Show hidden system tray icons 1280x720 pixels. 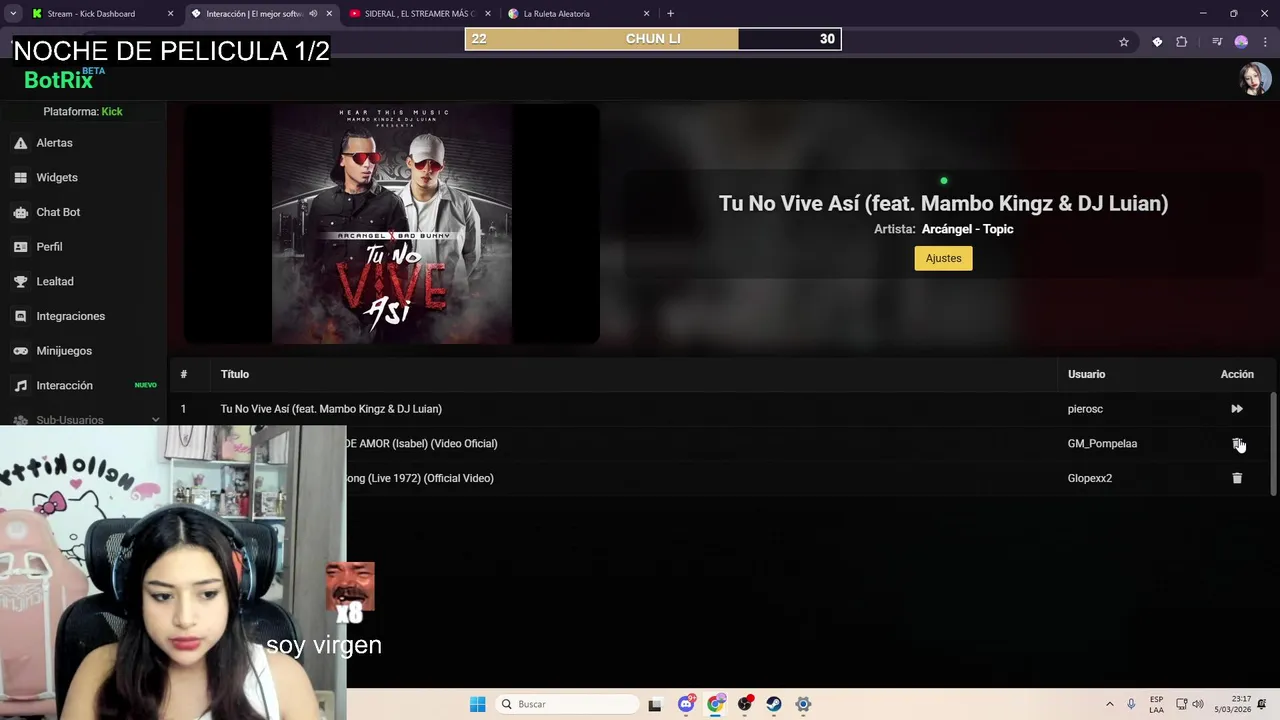(x=1109, y=704)
